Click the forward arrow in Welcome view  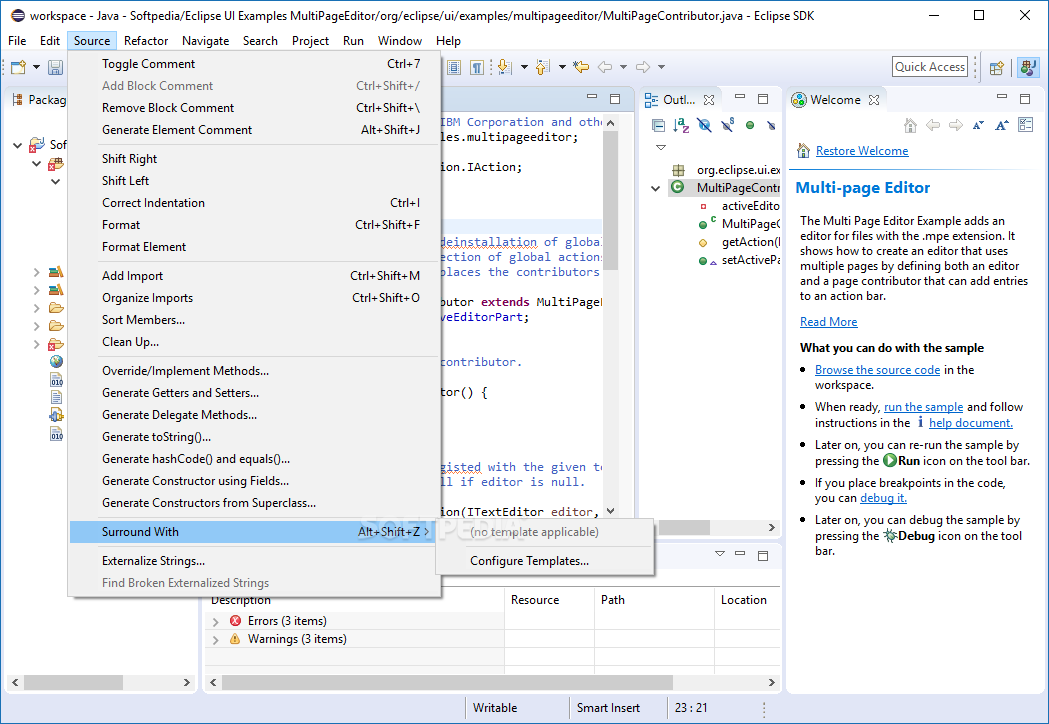pyautogui.click(x=956, y=125)
